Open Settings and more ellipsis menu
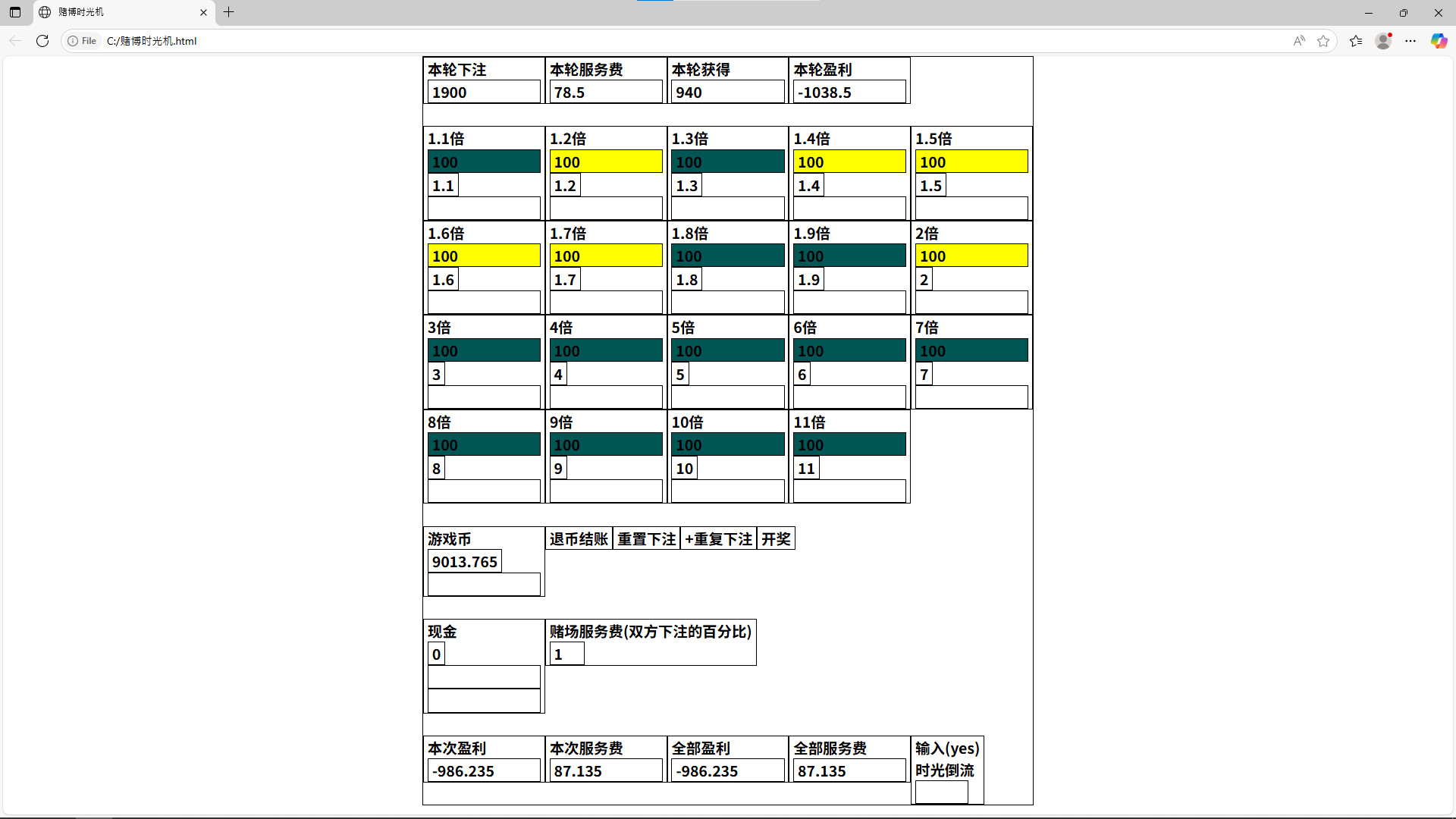The width and height of the screenshot is (1456, 819). [1410, 41]
